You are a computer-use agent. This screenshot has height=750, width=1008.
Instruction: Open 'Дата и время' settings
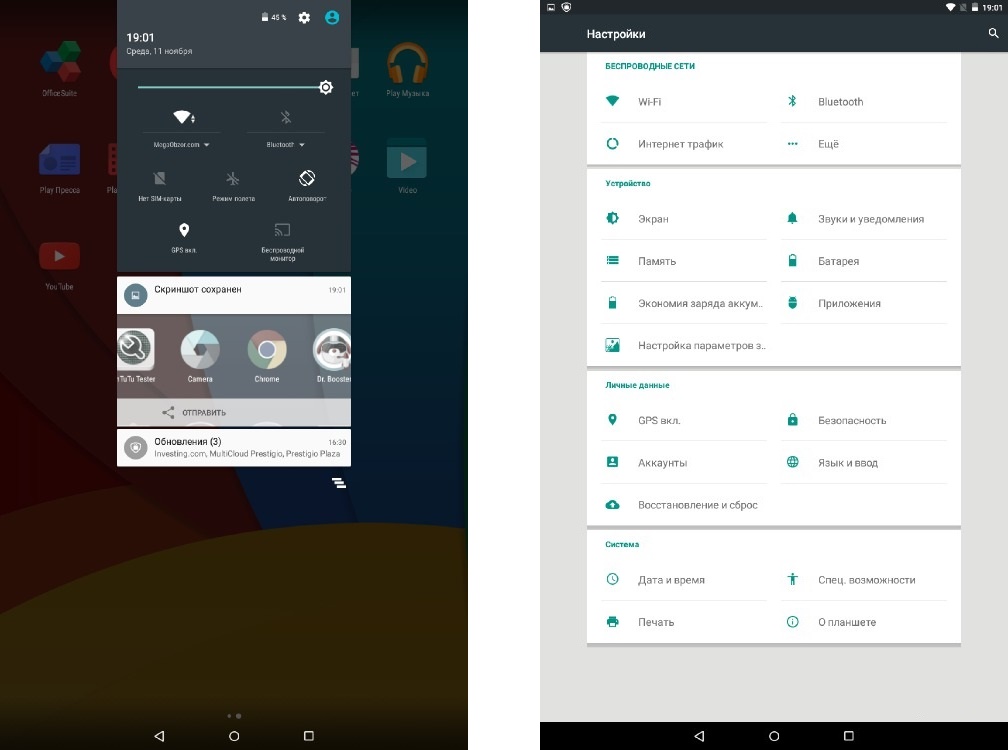pyautogui.click(x=684, y=580)
